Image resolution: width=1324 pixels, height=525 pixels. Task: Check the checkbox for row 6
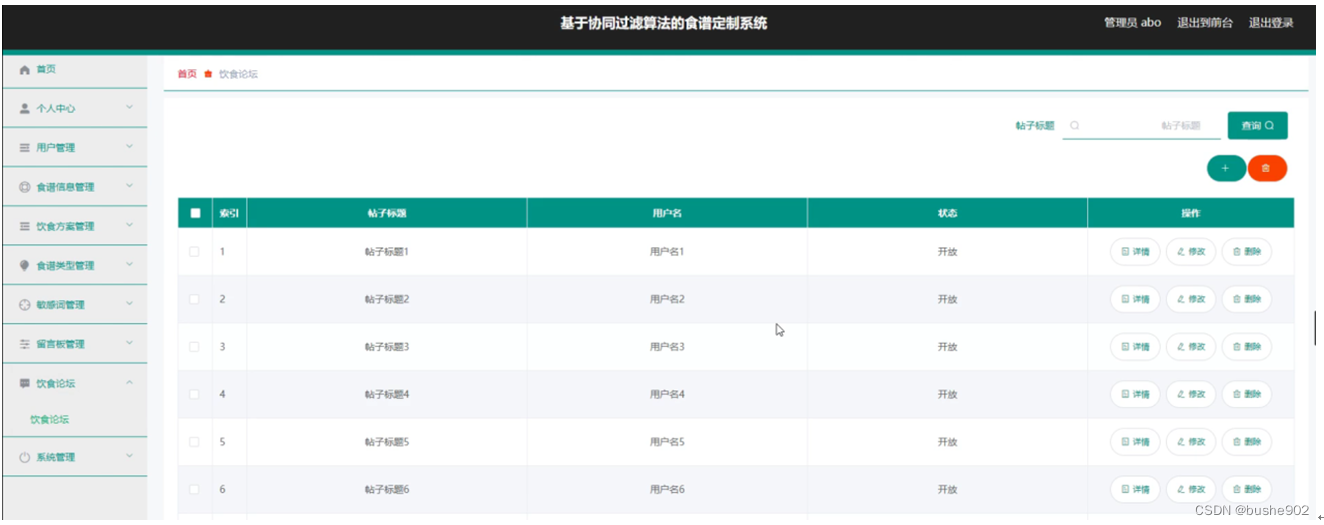[195, 489]
